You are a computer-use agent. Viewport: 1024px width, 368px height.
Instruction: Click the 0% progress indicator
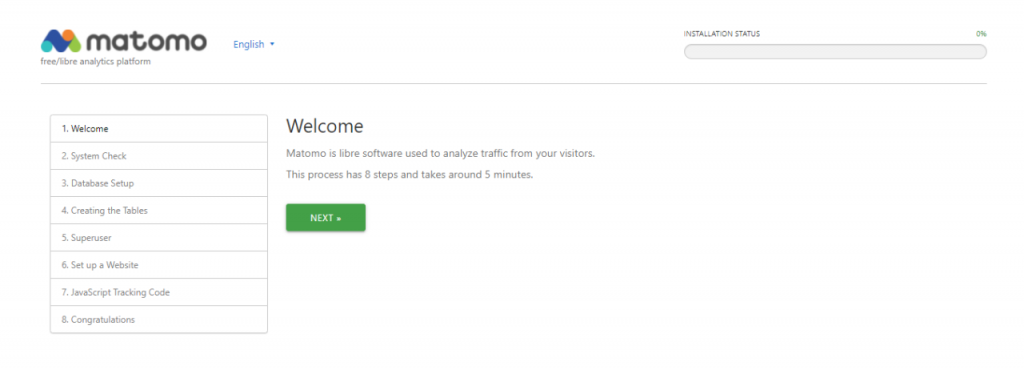[981, 34]
